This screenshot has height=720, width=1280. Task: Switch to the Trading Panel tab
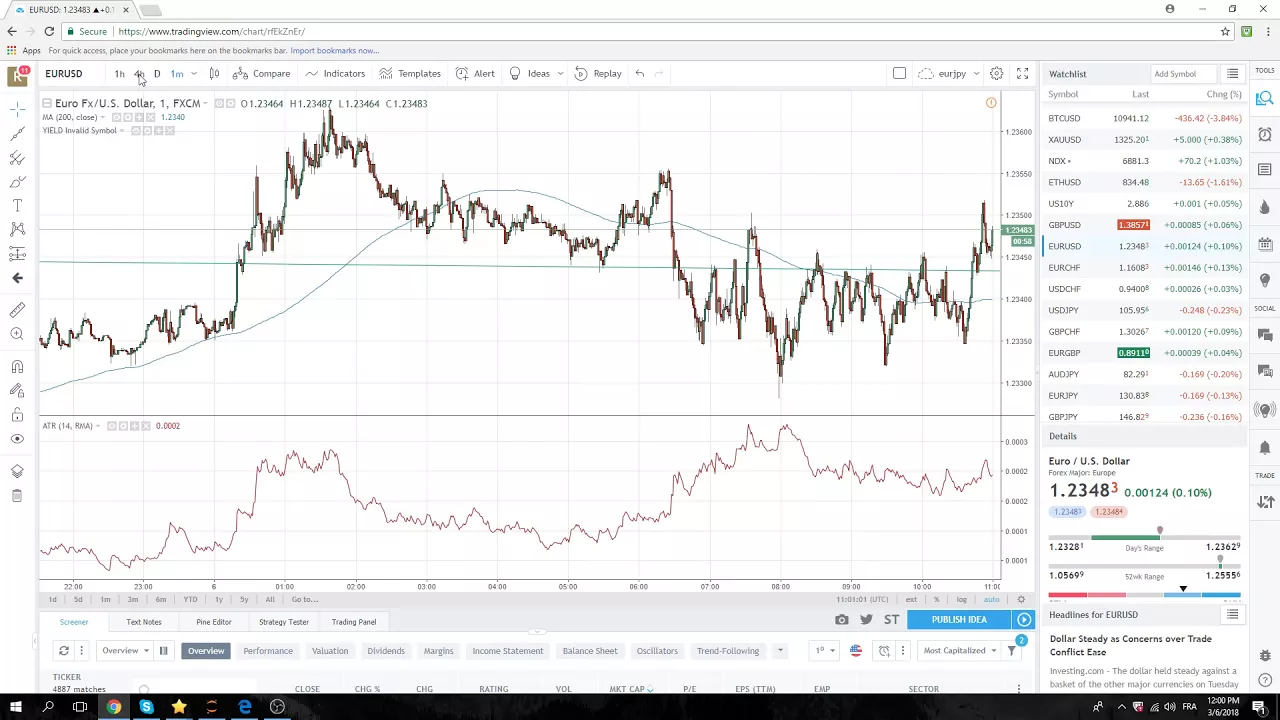pyautogui.click(x=354, y=622)
